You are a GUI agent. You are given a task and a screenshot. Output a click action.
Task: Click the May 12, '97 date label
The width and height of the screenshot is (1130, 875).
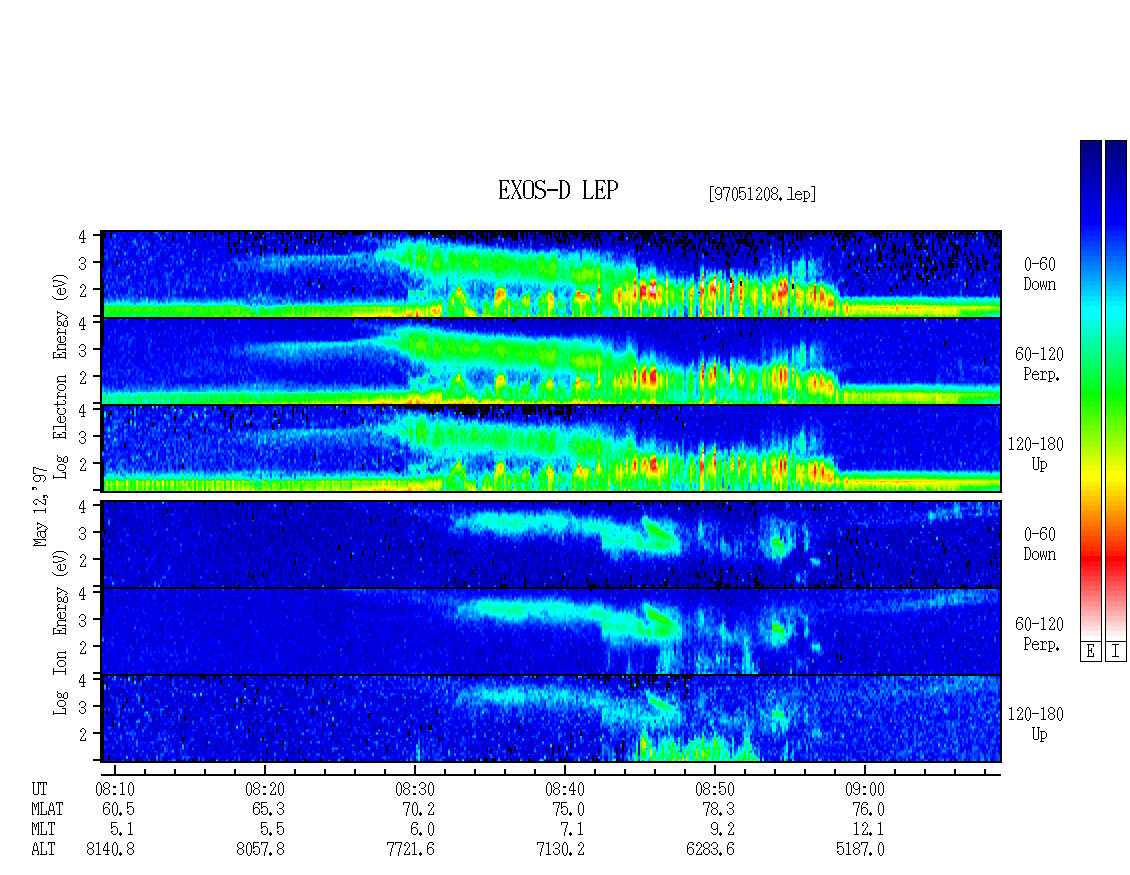pos(40,507)
